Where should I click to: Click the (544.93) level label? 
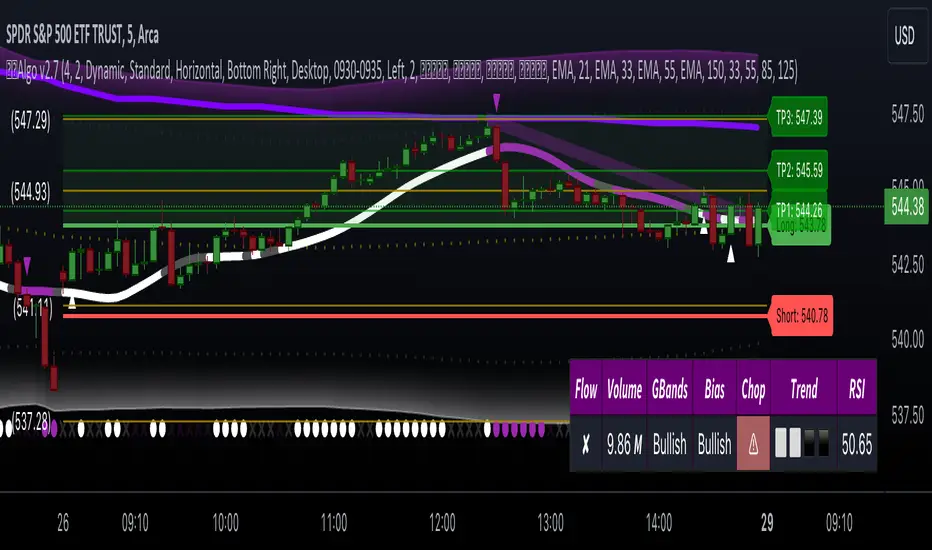coord(30,192)
